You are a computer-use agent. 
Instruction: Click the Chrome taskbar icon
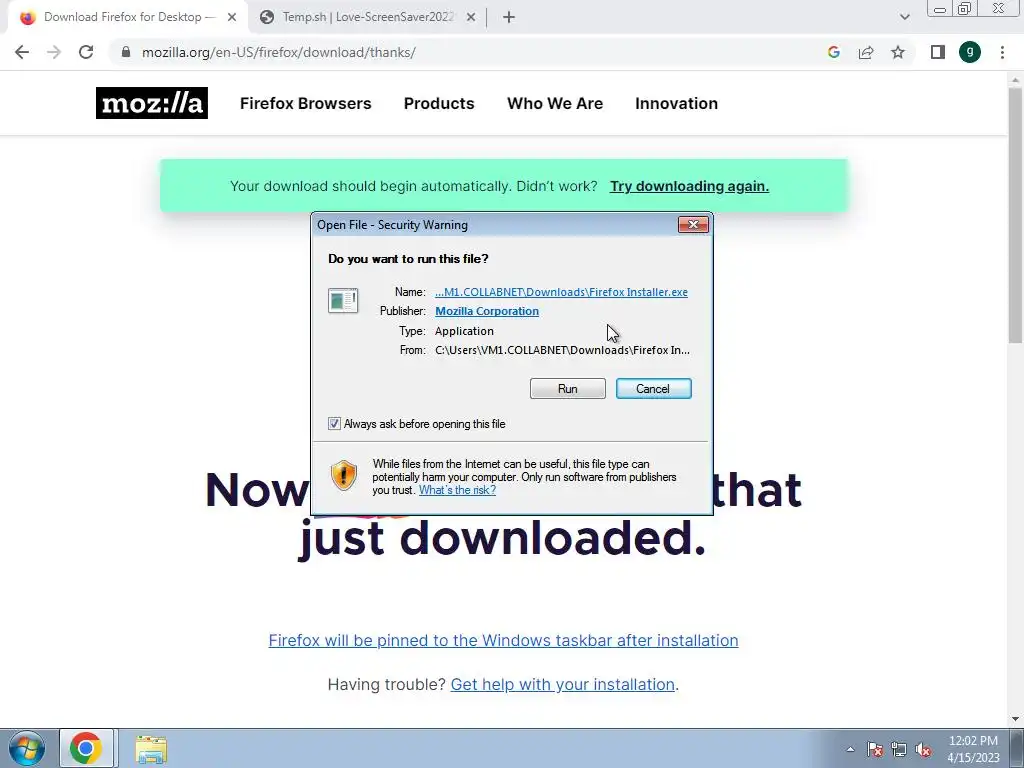coord(86,748)
